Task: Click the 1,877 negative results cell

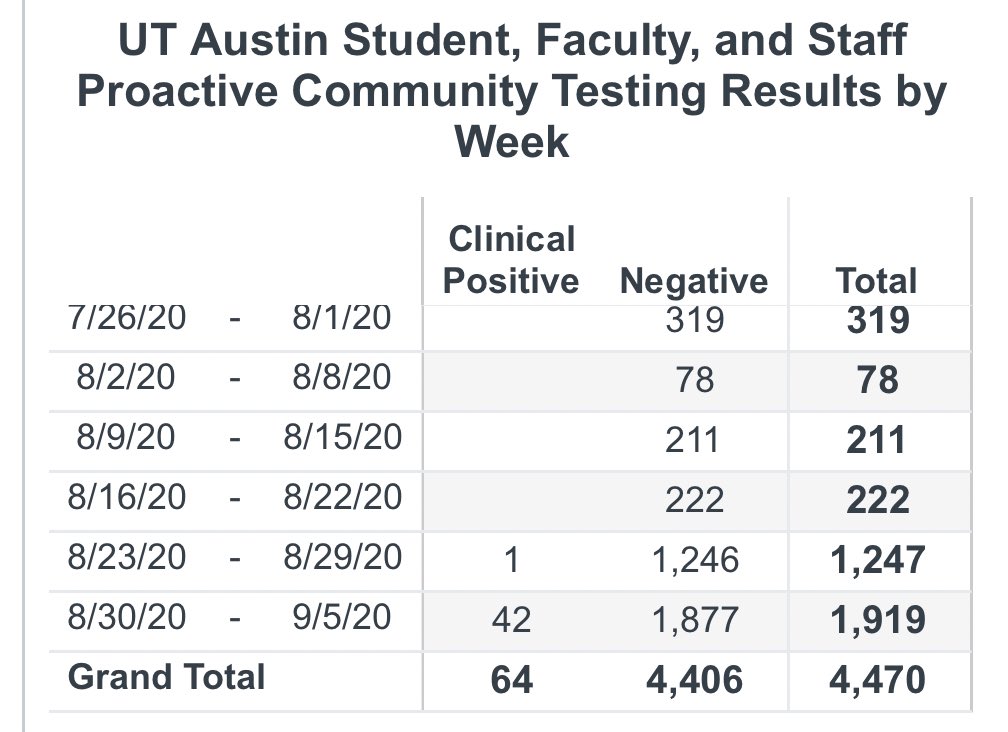Action: 695,620
